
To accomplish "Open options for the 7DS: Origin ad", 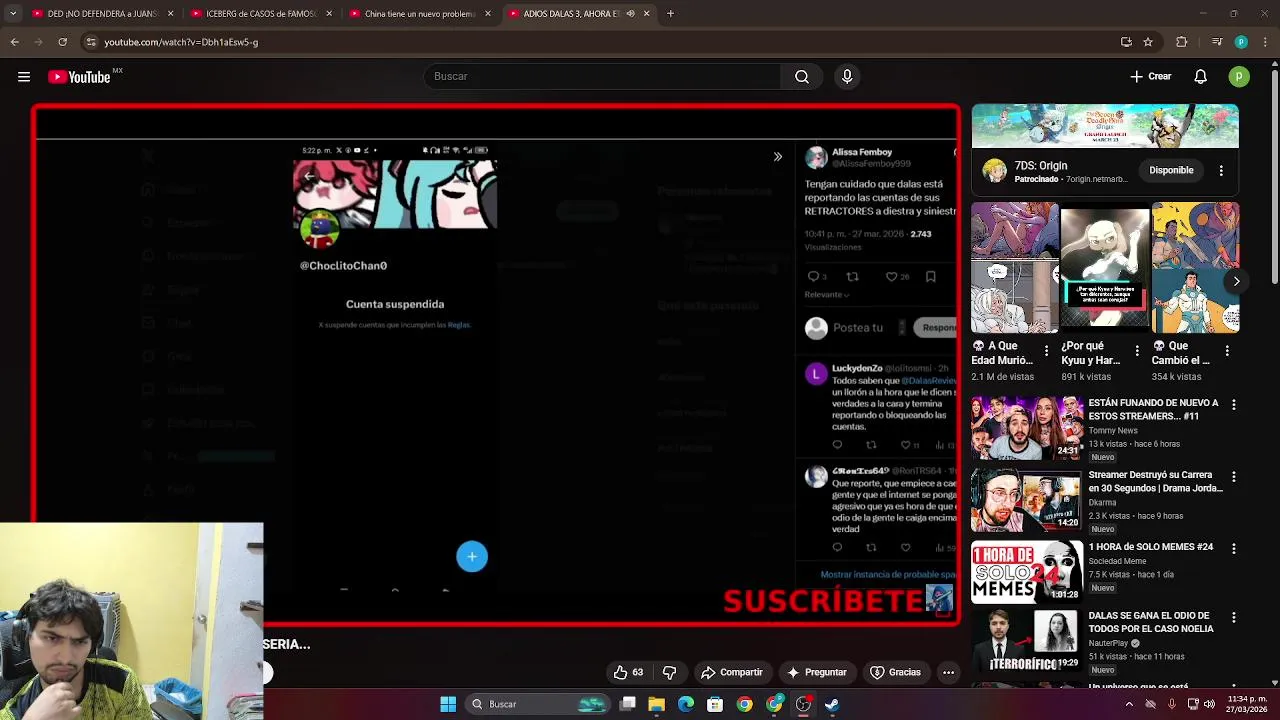I will click(x=1221, y=171).
